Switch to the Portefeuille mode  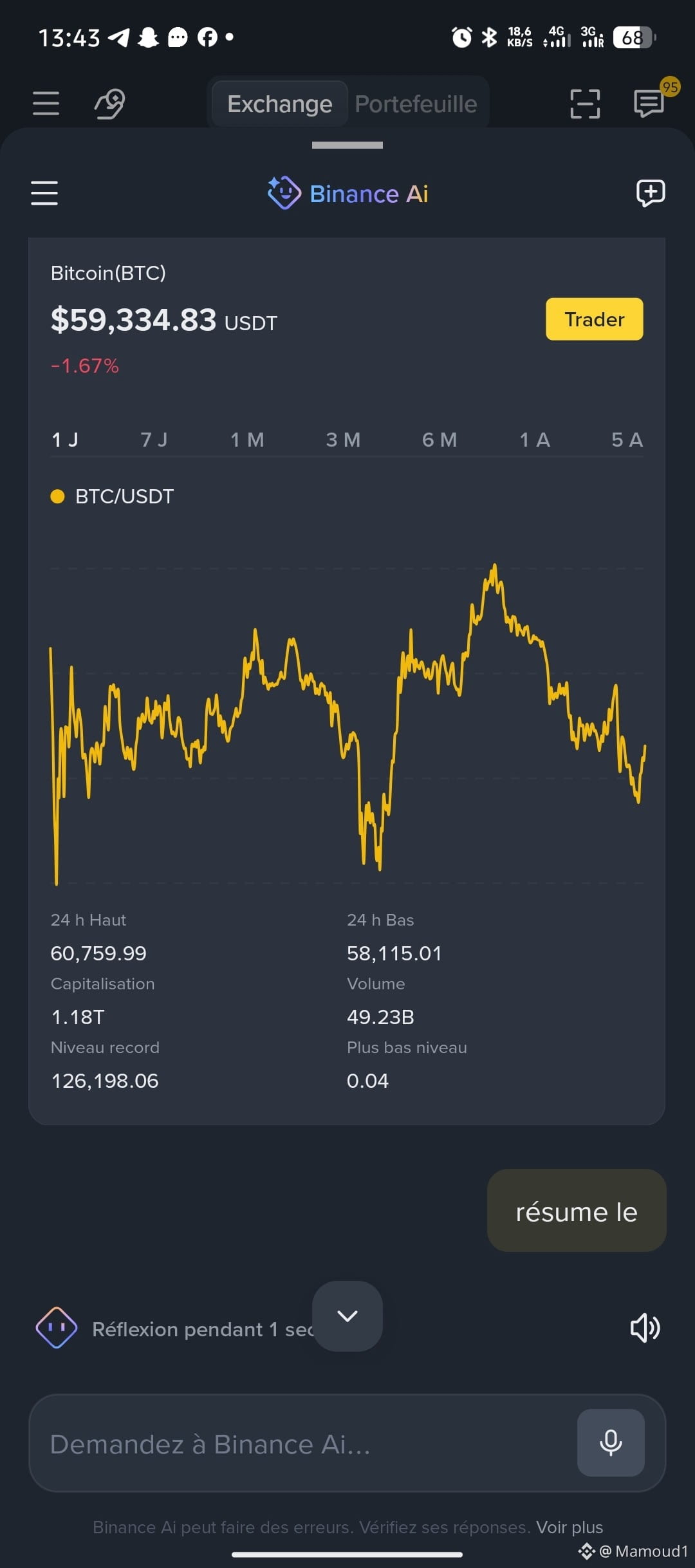(416, 104)
